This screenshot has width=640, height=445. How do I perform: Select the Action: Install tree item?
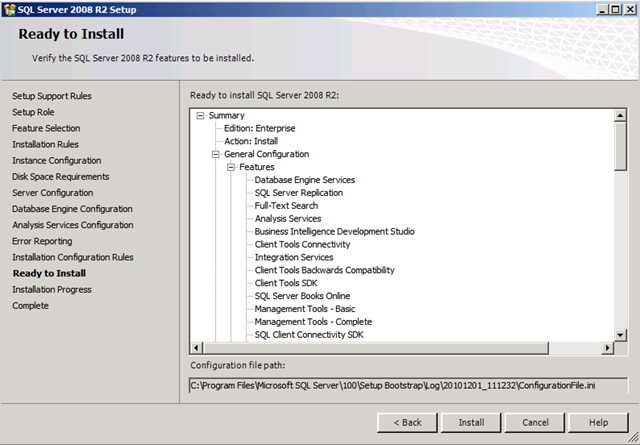(x=251, y=141)
